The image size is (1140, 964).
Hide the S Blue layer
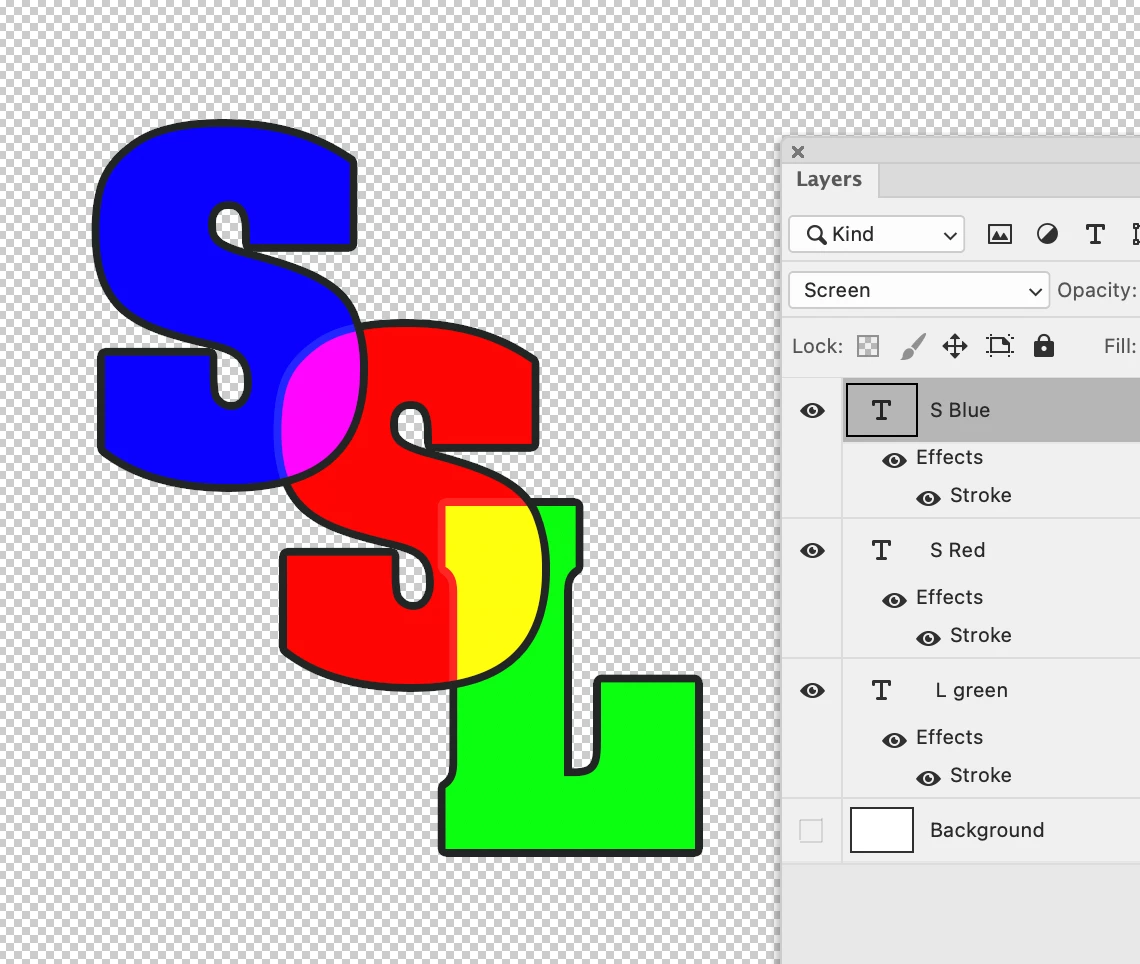click(812, 411)
